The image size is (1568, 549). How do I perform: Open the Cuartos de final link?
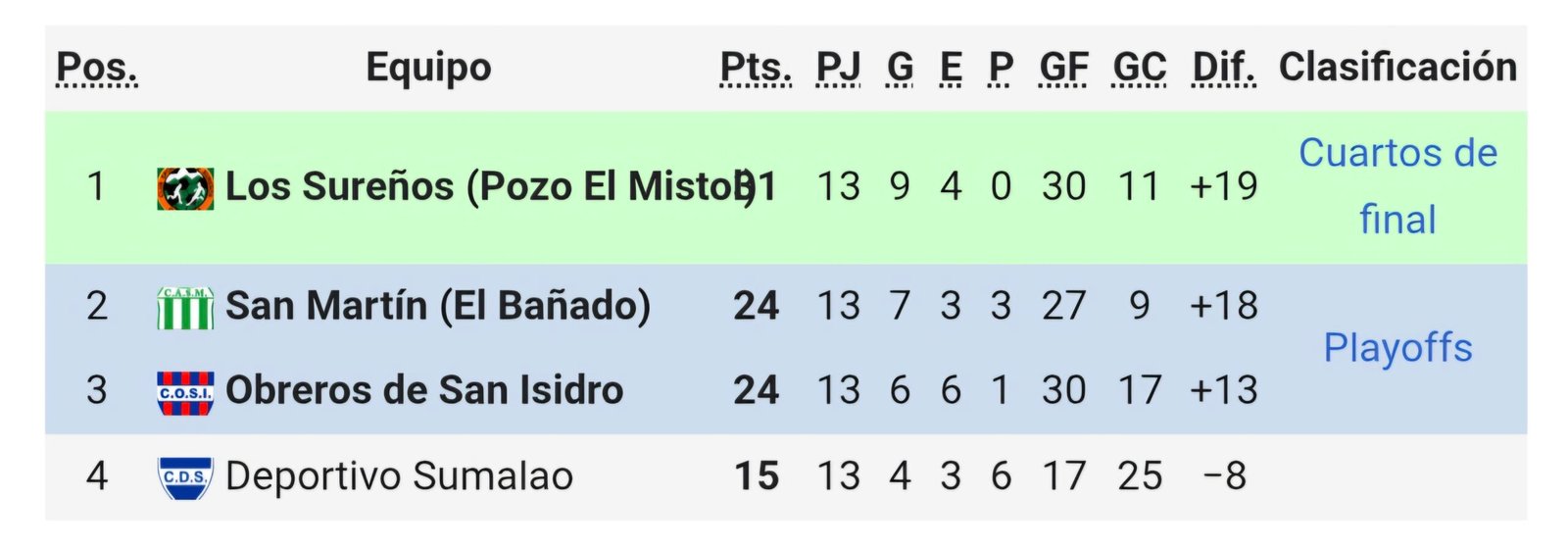coord(1397,186)
